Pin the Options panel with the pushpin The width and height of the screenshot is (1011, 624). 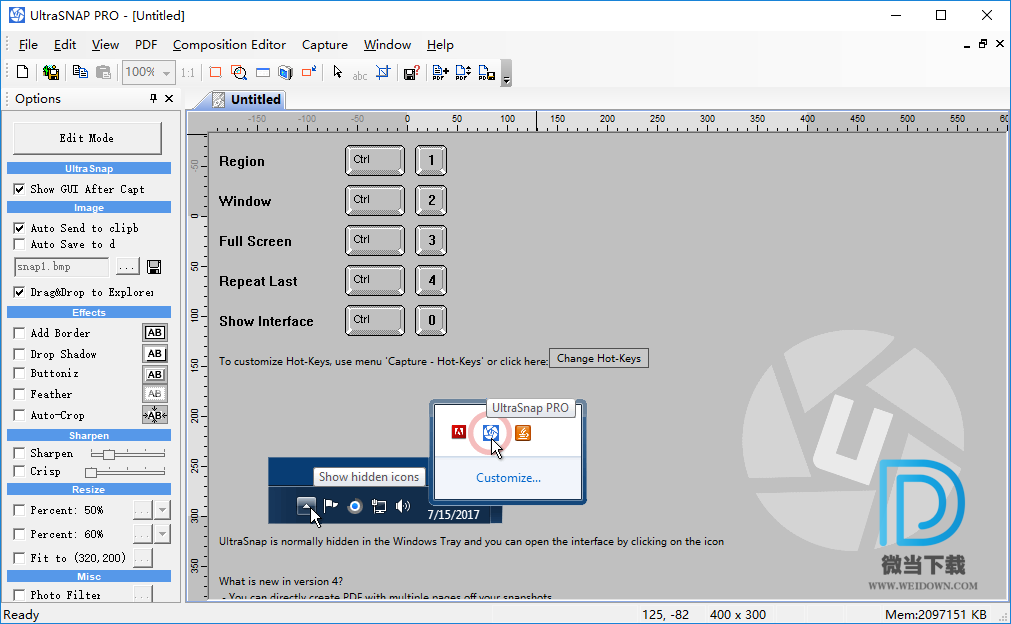pos(153,99)
